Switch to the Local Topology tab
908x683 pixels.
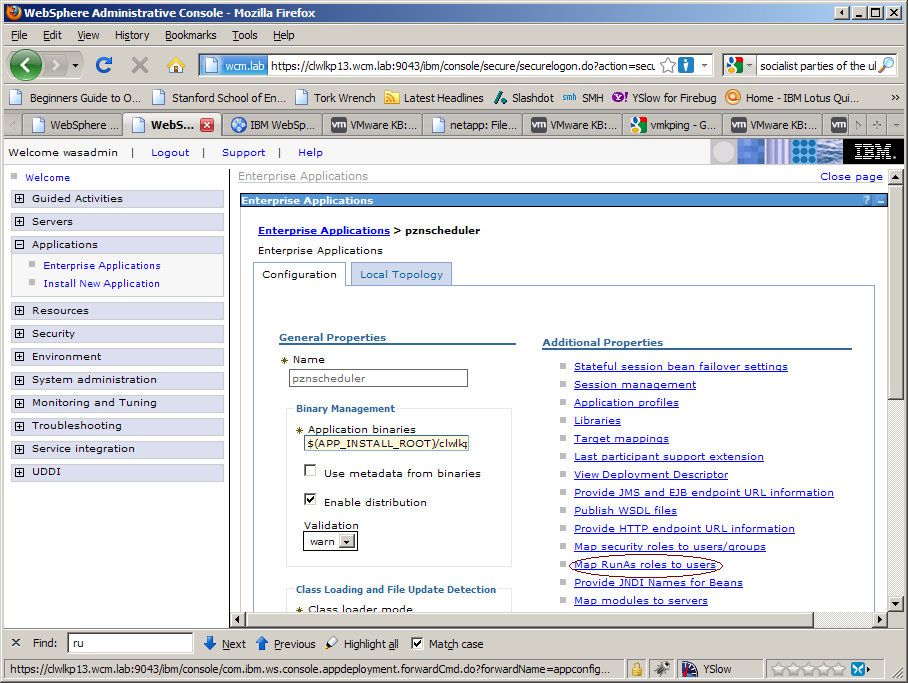[x=401, y=275]
